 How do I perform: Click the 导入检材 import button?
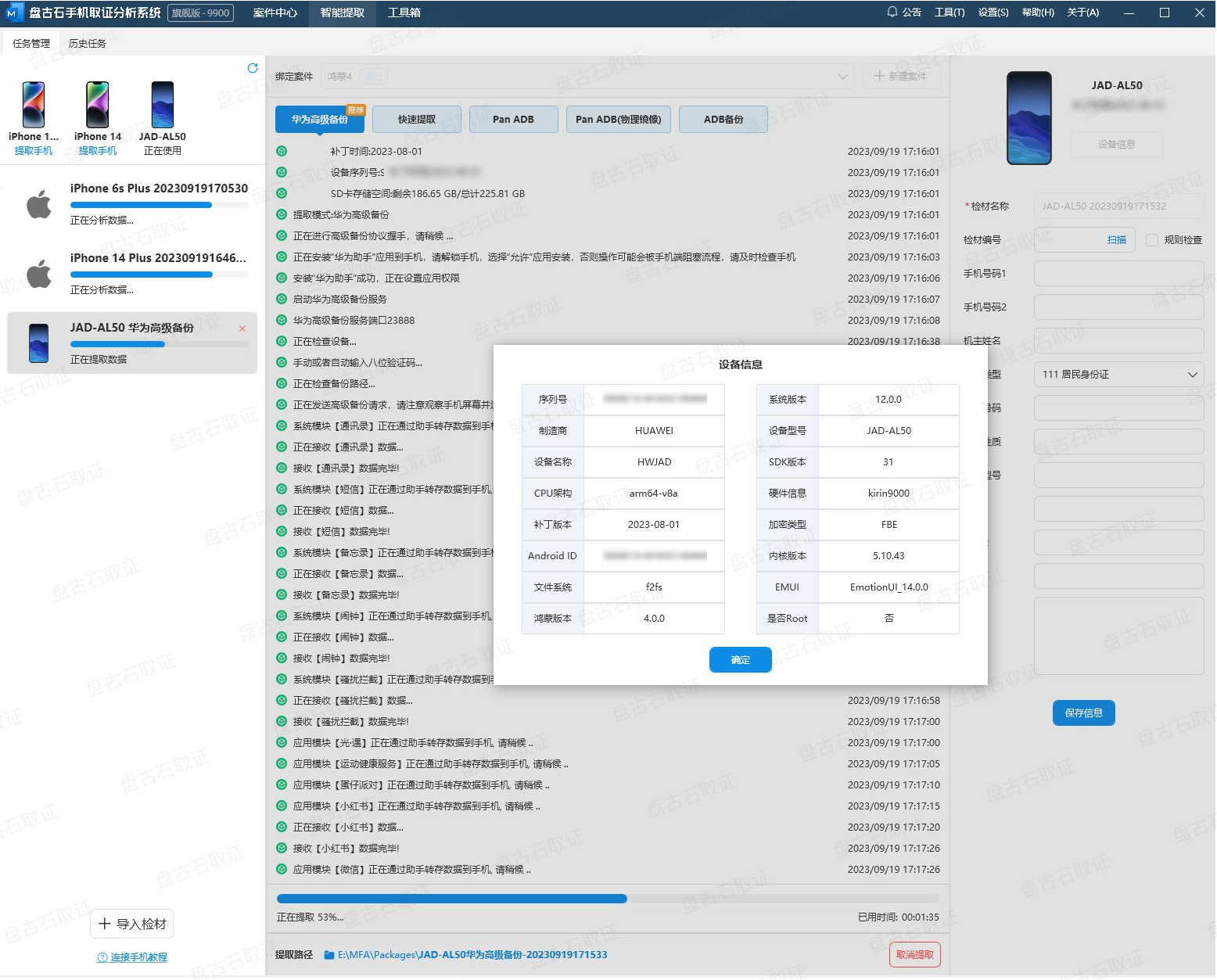coord(133,924)
